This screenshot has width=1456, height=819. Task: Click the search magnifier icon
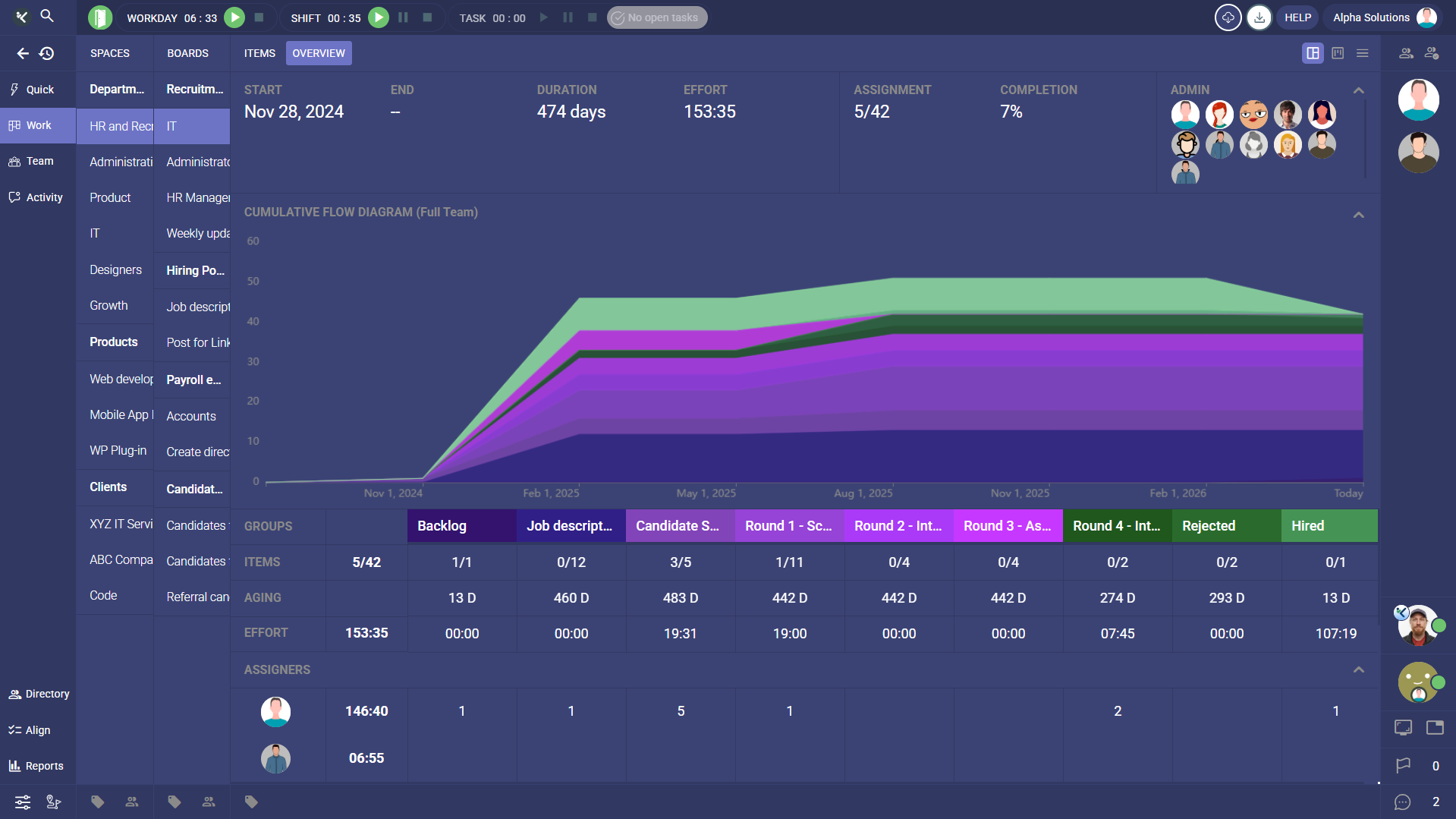tap(47, 16)
